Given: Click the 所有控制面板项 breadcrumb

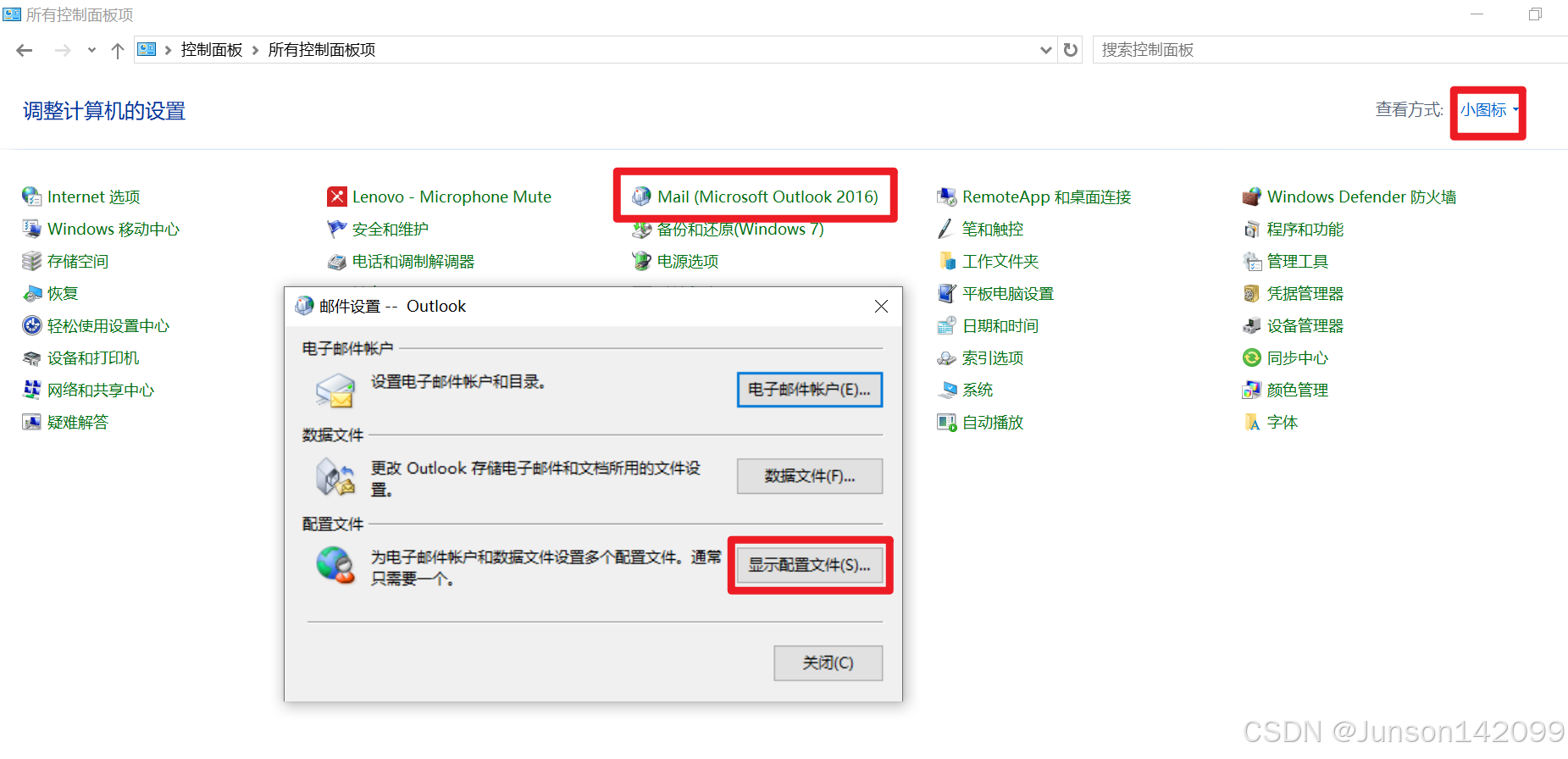Looking at the screenshot, I should tap(322, 50).
